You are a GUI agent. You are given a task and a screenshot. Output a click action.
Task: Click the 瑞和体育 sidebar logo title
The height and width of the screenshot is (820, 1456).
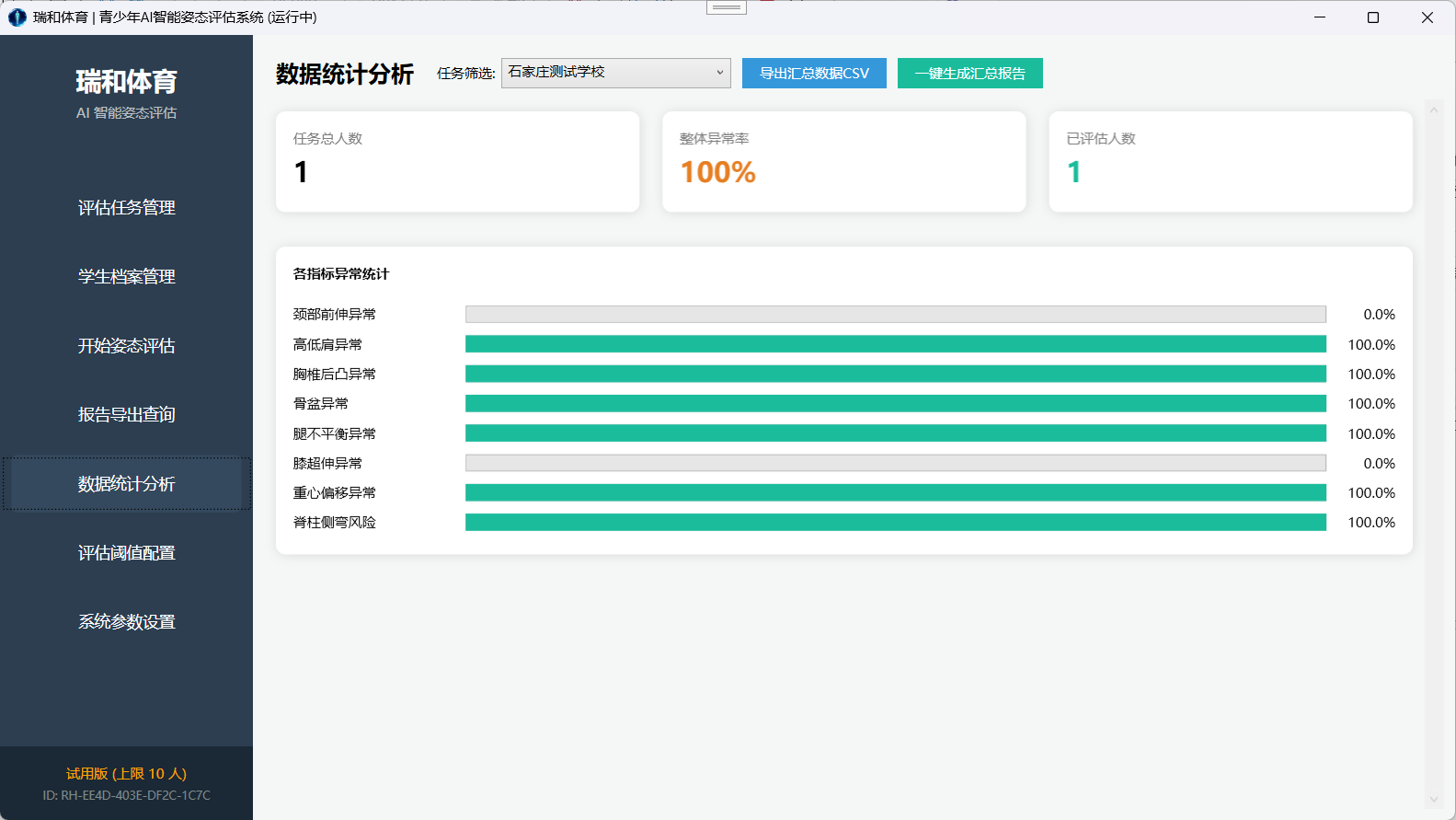coord(126,82)
